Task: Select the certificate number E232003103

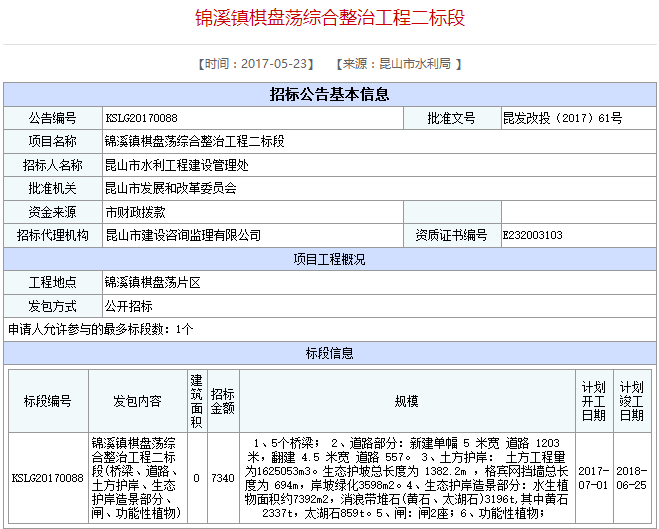Action: pyautogui.click(x=532, y=235)
